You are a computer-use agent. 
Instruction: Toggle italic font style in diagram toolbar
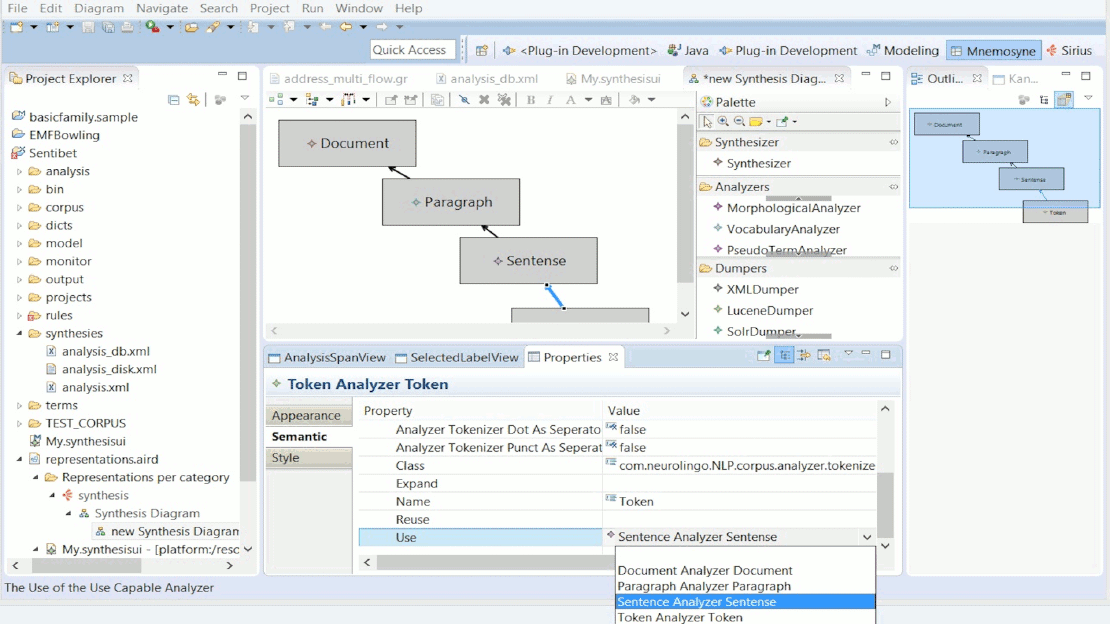click(x=550, y=100)
